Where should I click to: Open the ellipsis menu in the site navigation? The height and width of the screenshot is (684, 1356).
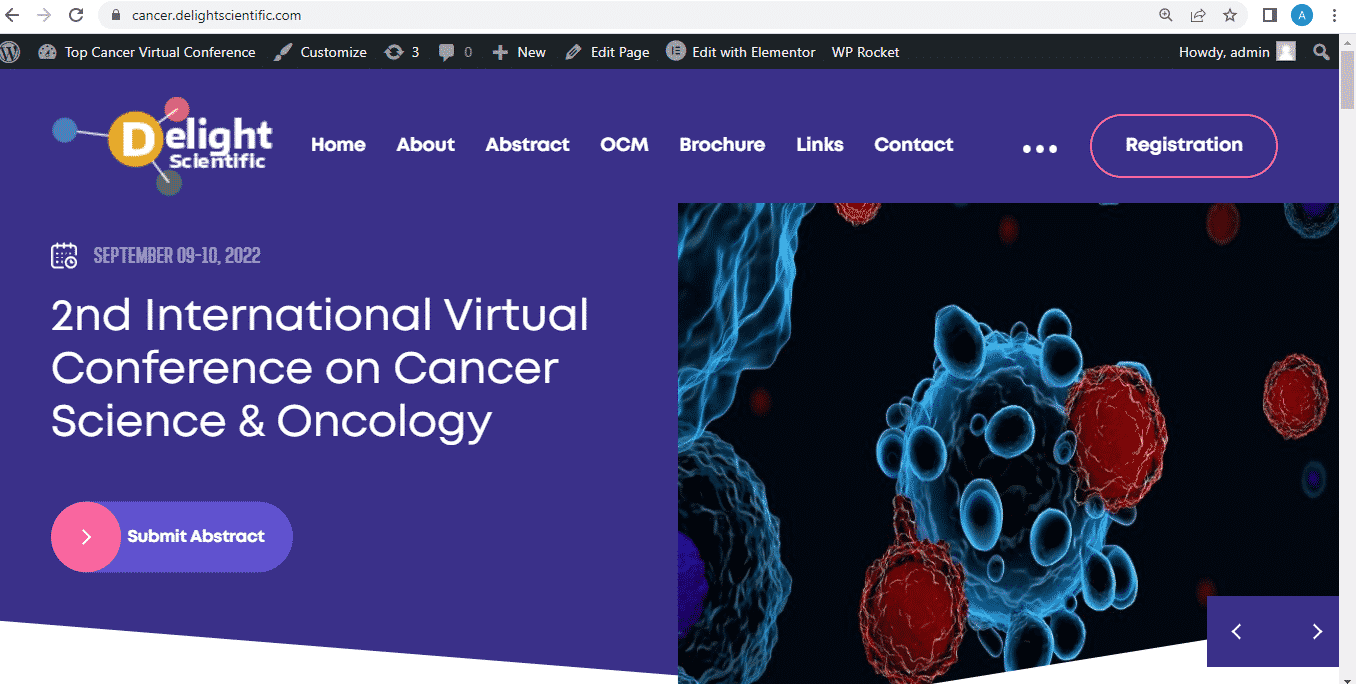click(x=1039, y=148)
